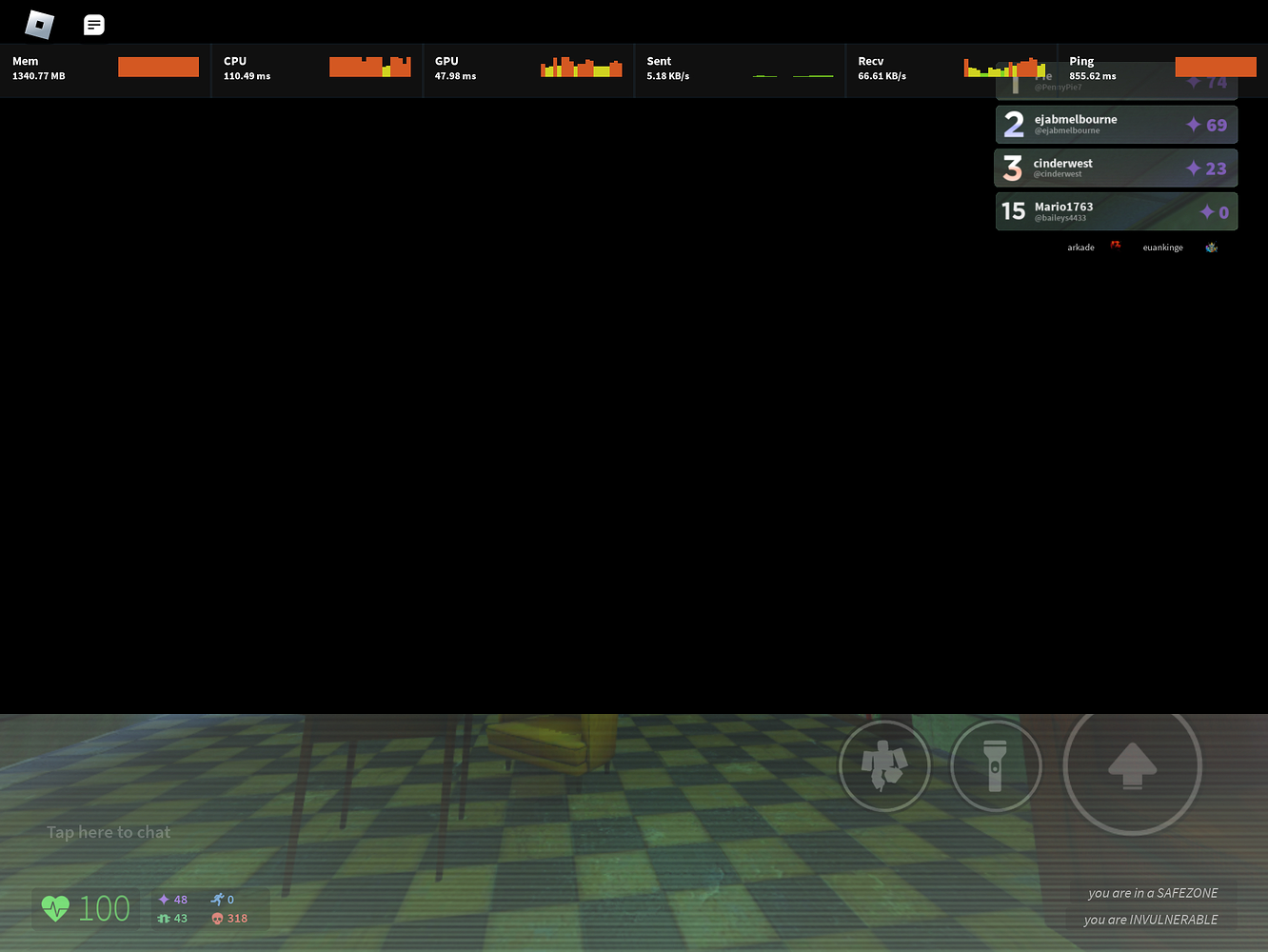Tap the jump arrow button

pos(1132,765)
